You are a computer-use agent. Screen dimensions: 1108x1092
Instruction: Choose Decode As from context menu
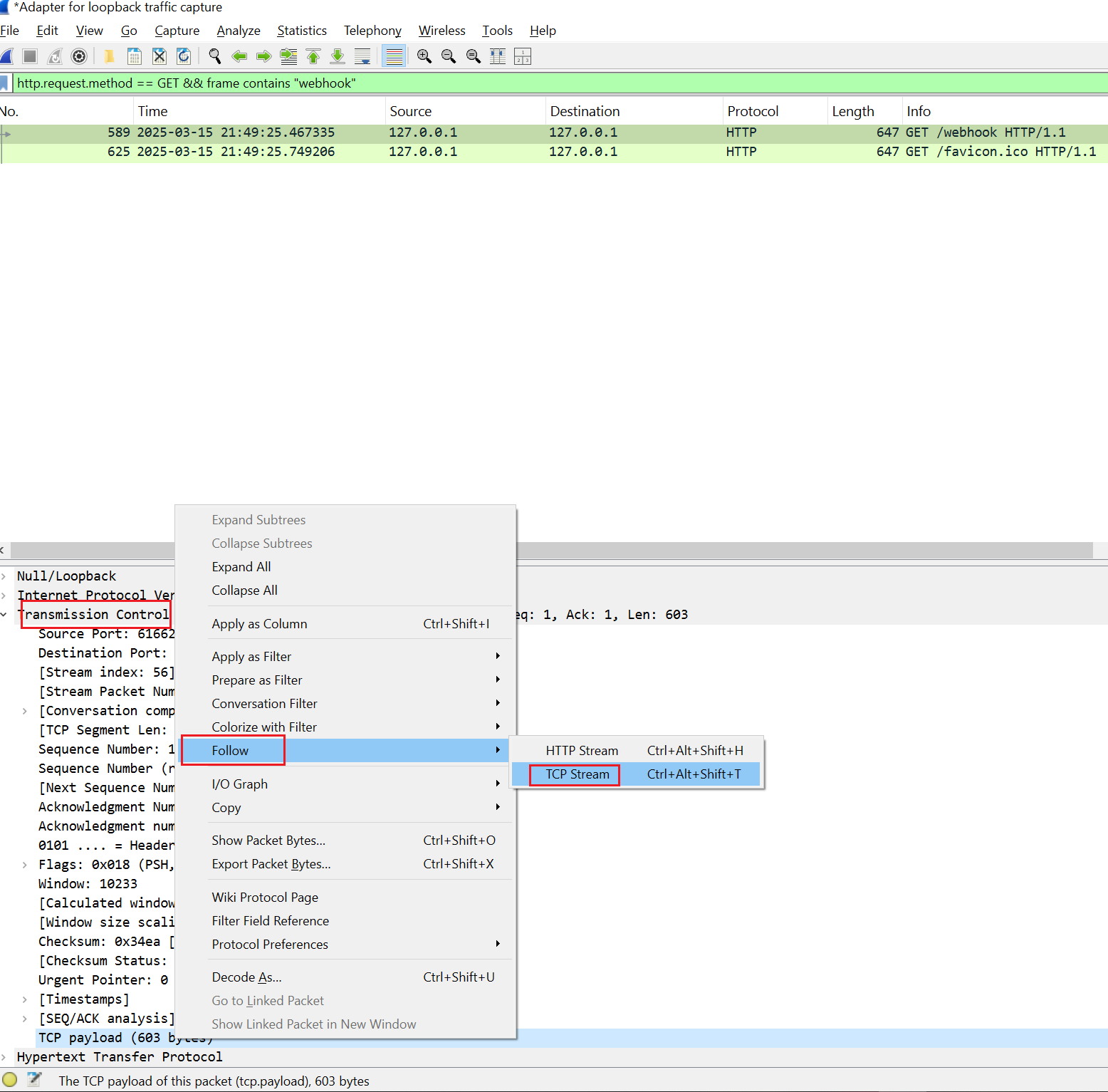(246, 977)
